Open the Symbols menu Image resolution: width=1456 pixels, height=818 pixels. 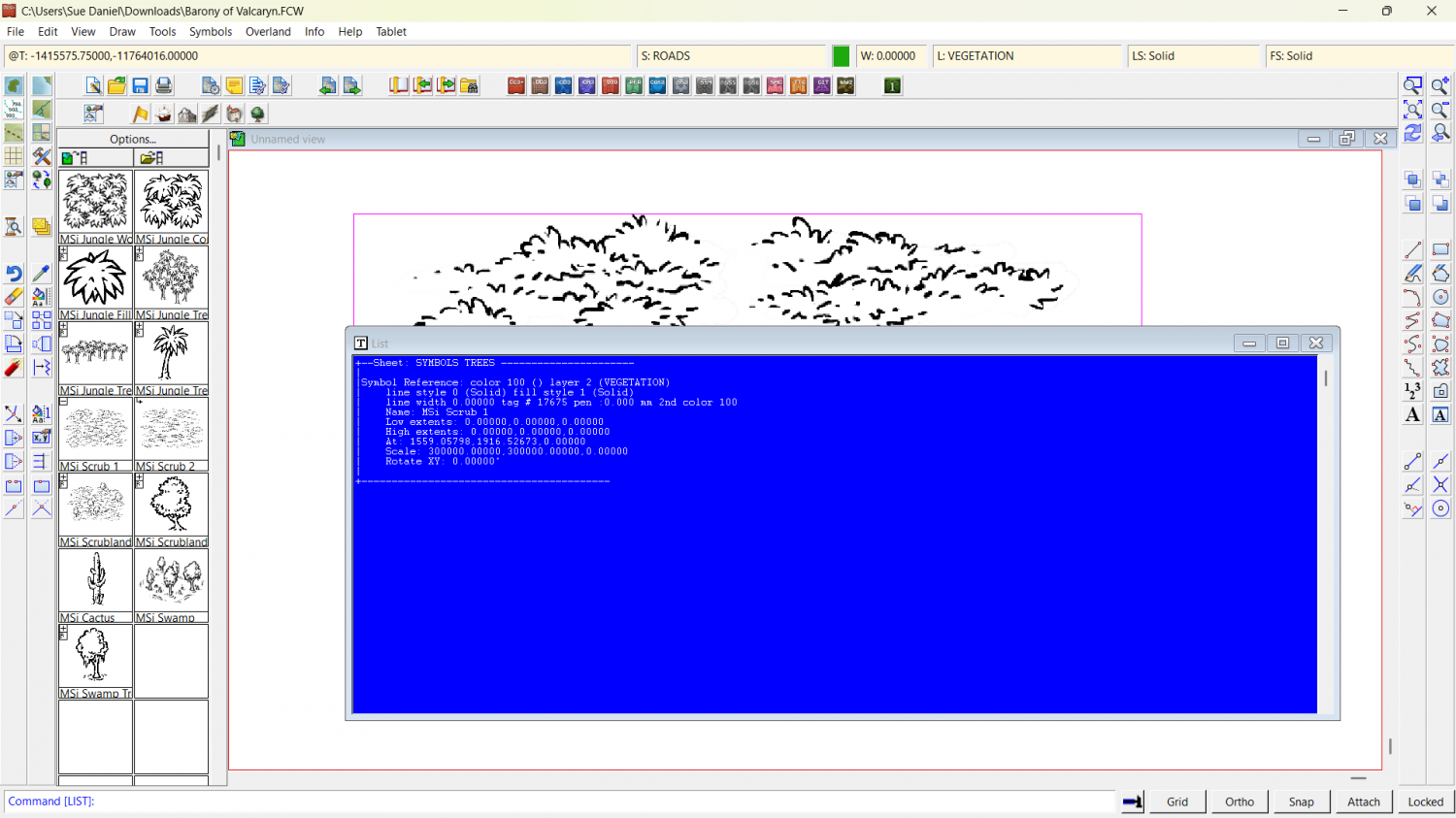pos(211,32)
